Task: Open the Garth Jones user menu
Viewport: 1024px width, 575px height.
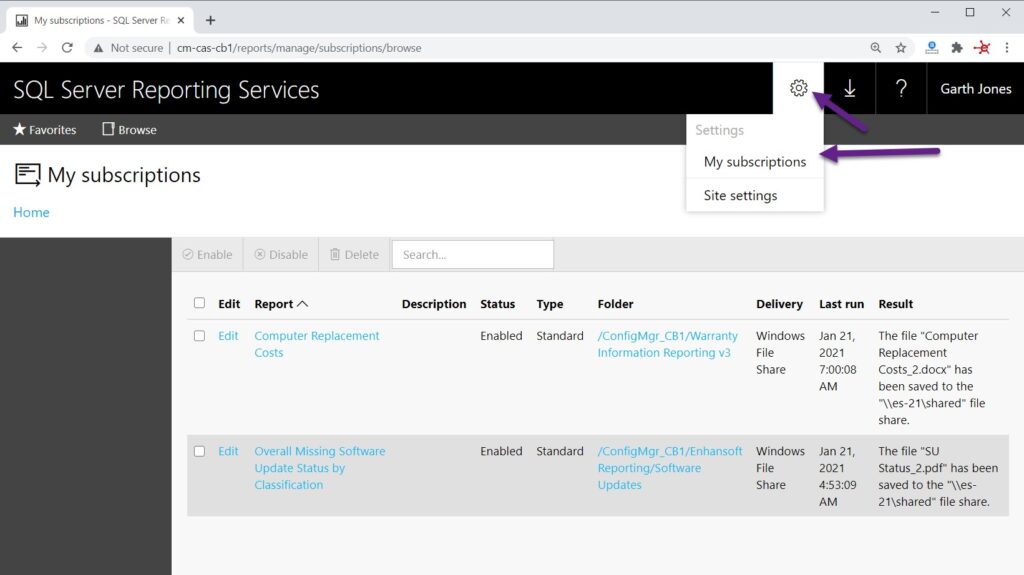Action: pyautogui.click(x=975, y=89)
